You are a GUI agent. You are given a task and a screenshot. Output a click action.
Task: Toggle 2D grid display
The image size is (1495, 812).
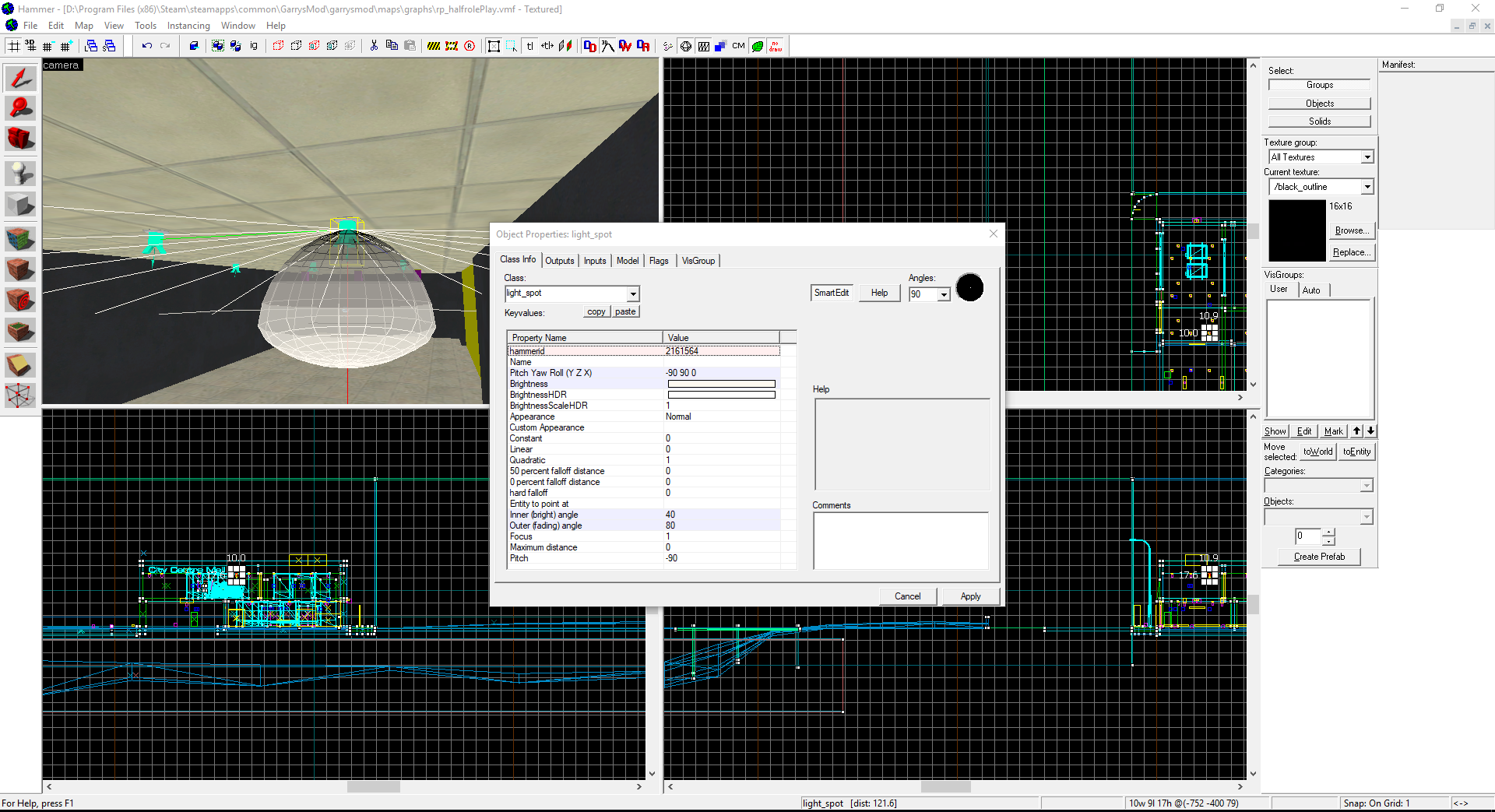point(14,46)
